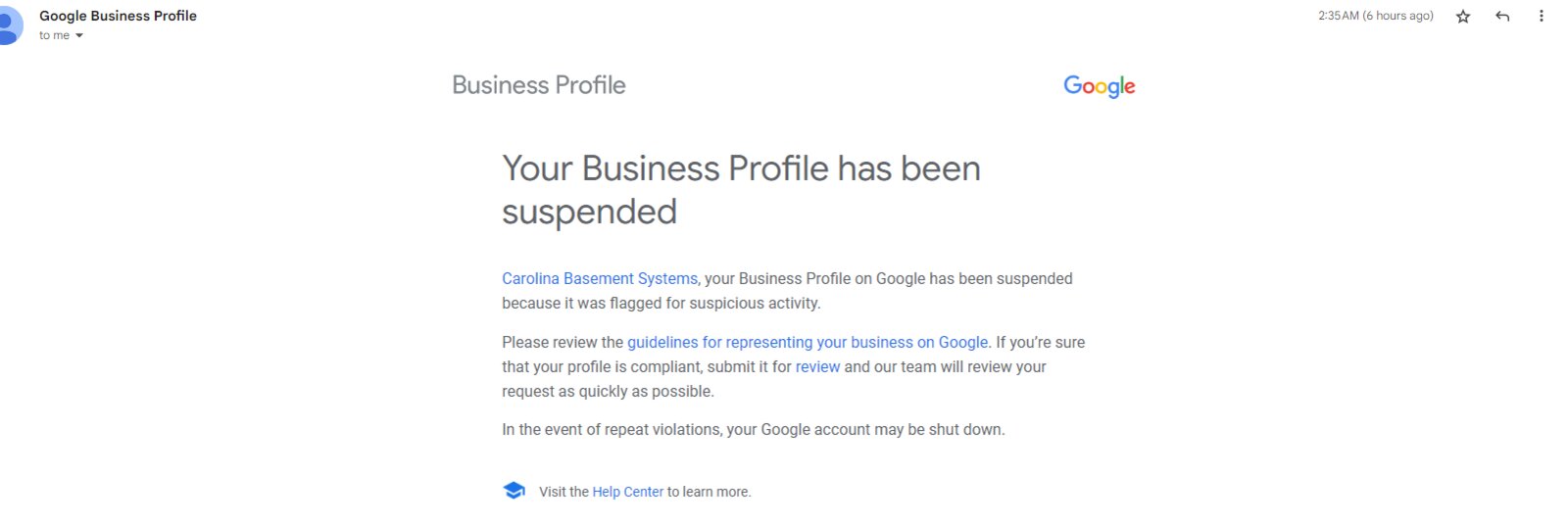
Task: Click the sender's avatar picture
Action: click(9, 24)
